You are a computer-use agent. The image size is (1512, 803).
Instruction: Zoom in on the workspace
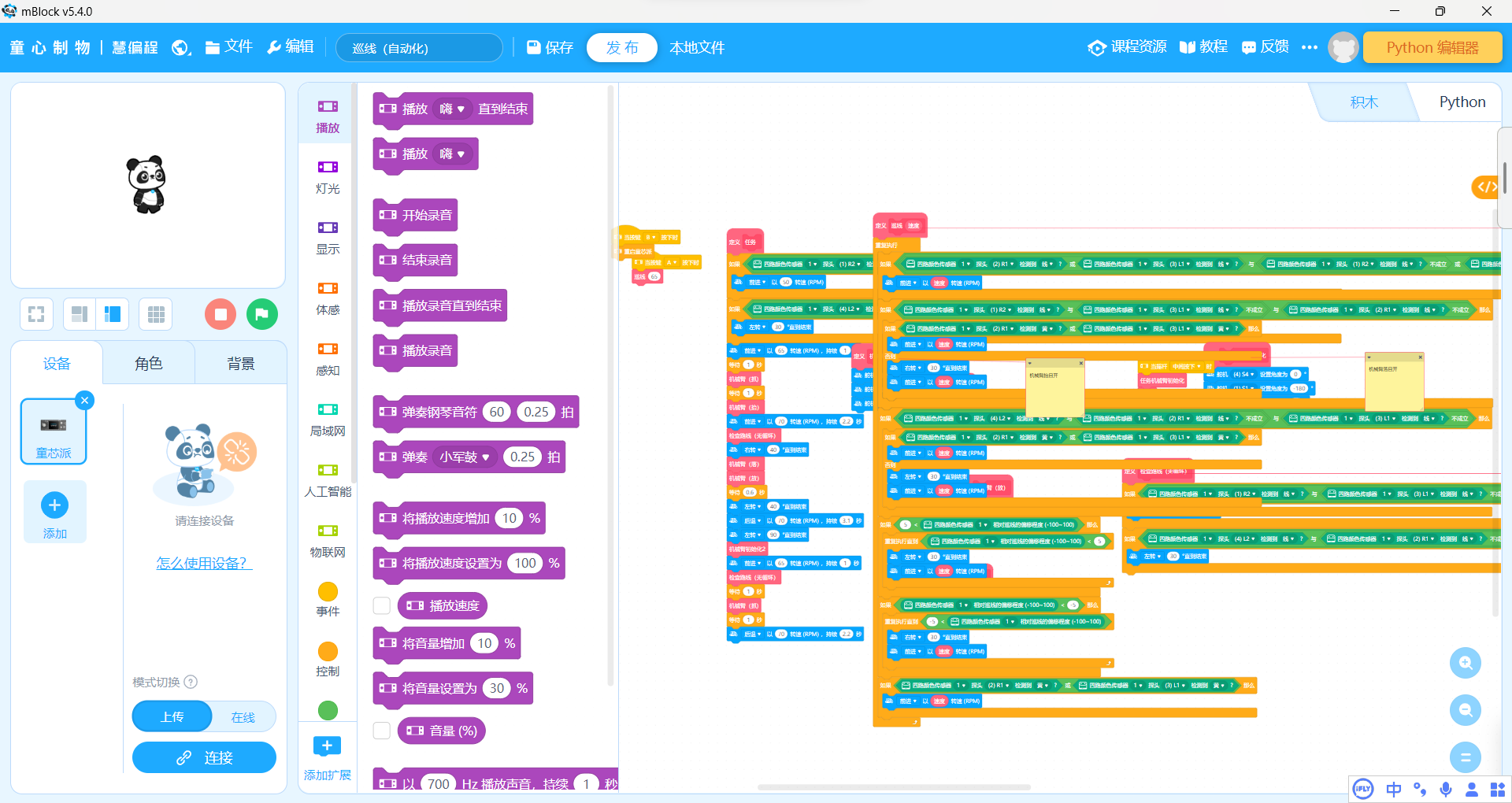1466,663
